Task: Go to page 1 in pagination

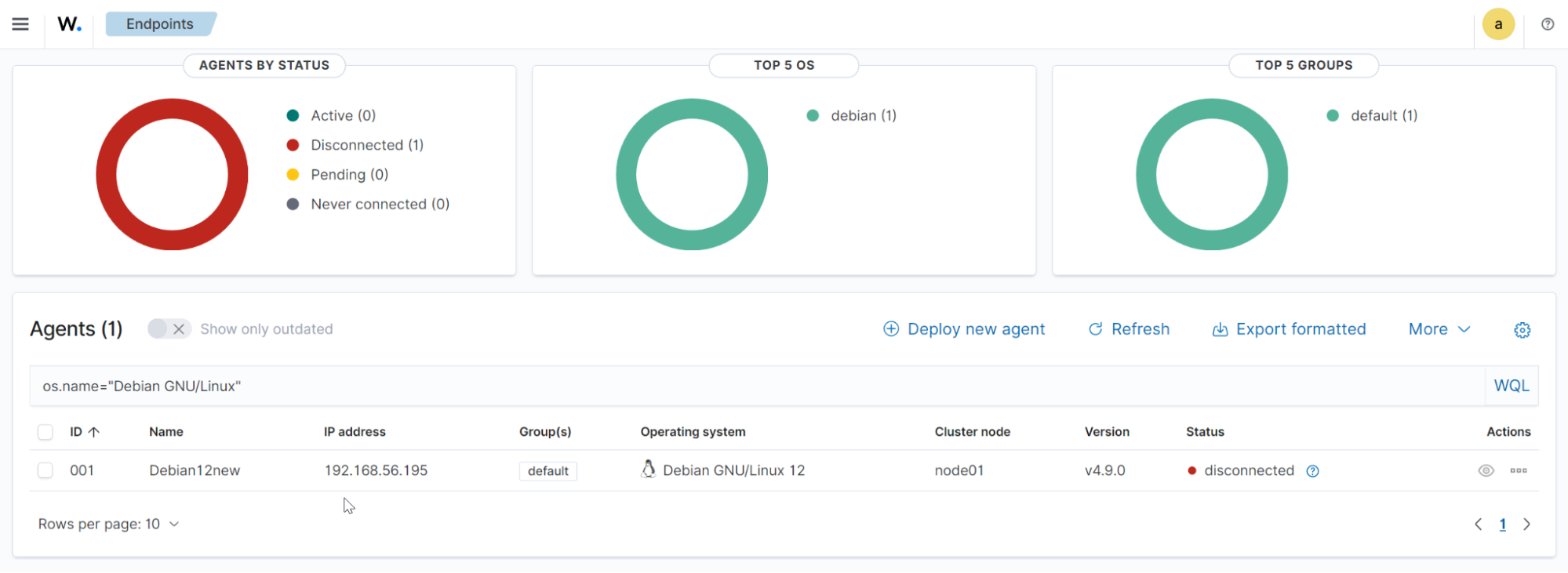Action: click(x=1502, y=524)
